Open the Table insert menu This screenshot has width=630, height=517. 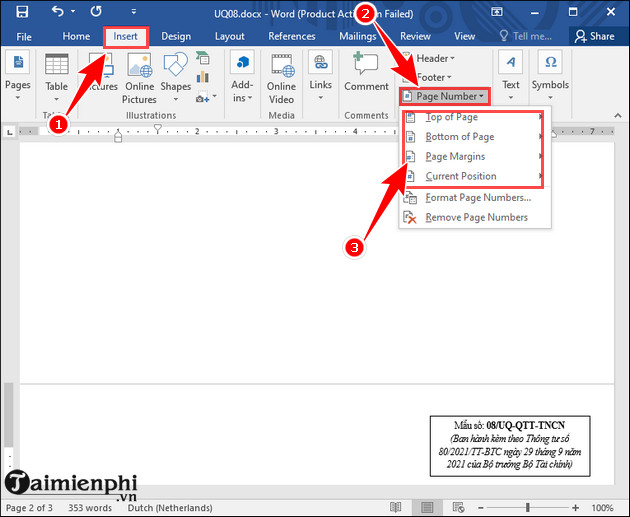[56, 76]
